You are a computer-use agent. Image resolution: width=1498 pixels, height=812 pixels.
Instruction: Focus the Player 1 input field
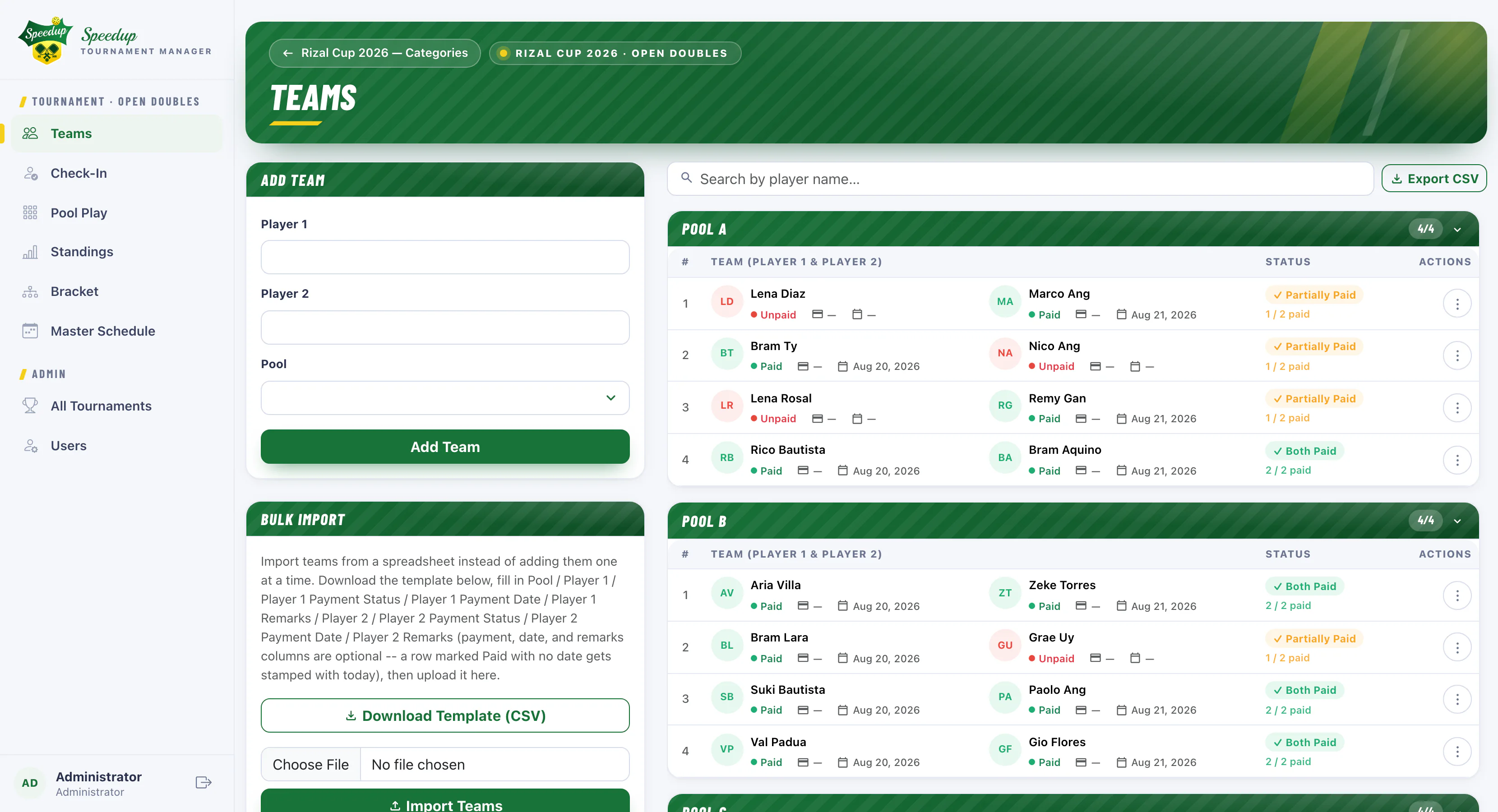[x=445, y=257]
